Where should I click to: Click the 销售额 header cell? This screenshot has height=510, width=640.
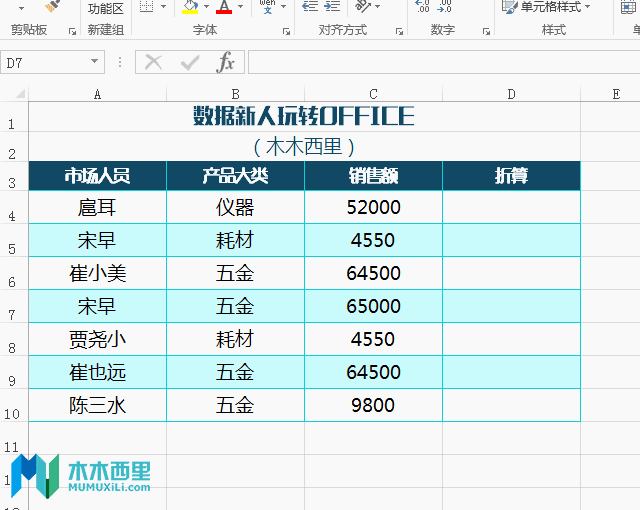pyautogui.click(x=373, y=176)
